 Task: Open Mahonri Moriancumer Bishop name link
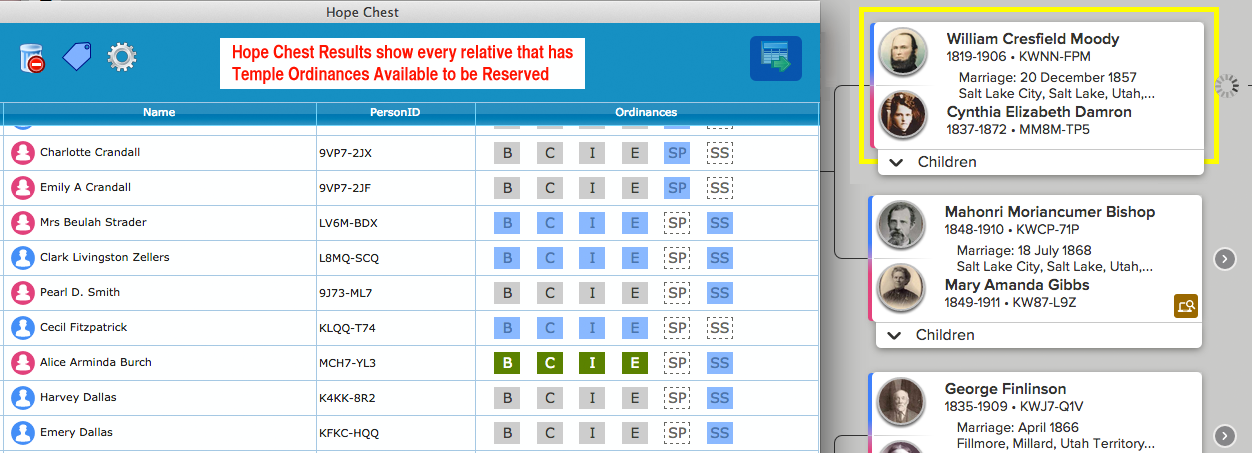click(x=1050, y=212)
